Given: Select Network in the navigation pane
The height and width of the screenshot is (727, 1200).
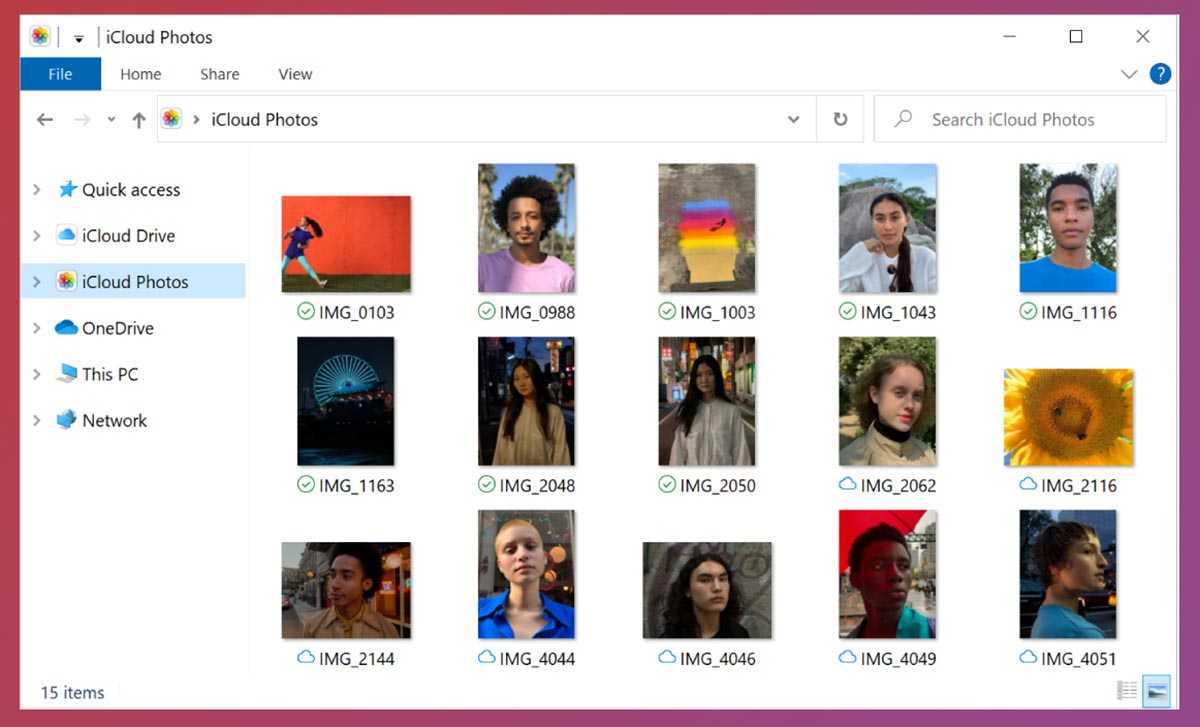Looking at the screenshot, I should pyautogui.click(x=114, y=421).
